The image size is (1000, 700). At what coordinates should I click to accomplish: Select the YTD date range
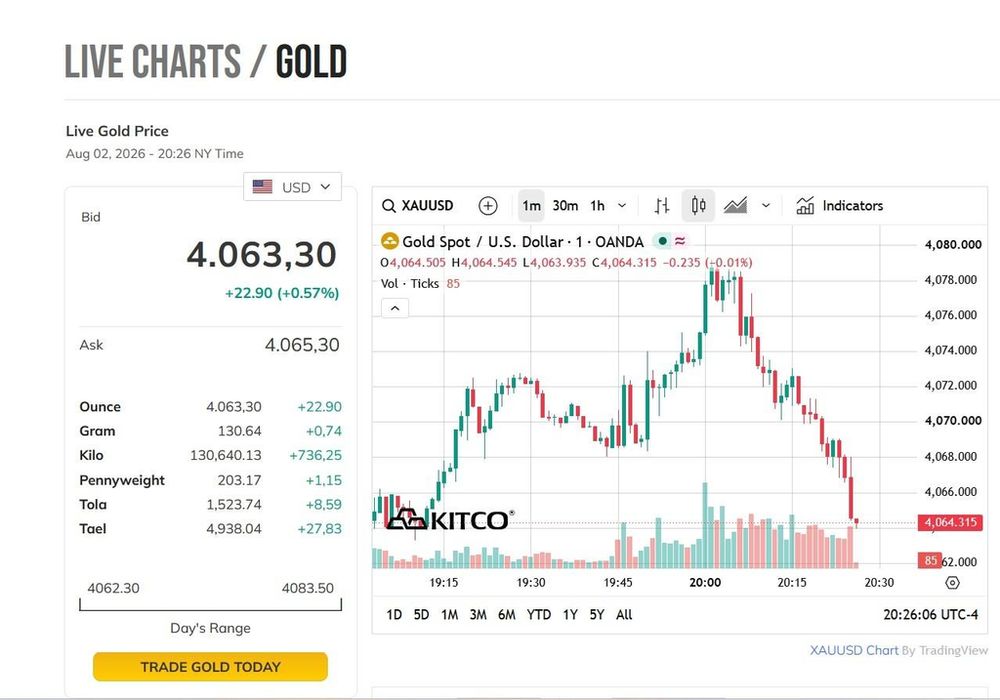tap(539, 615)
